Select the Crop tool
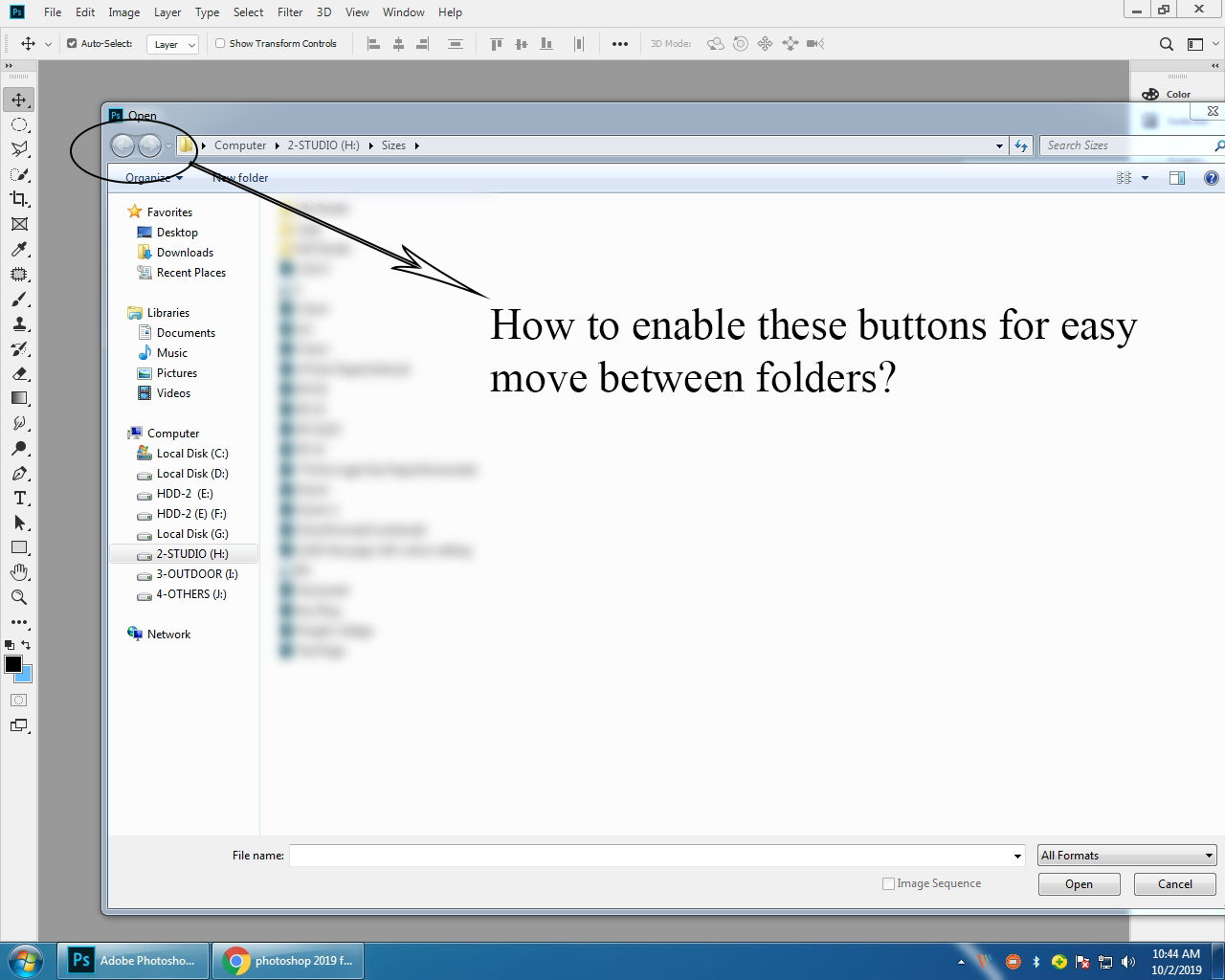Image resolution: width=1225 pixels, height=980 pixels. [19, 199]
